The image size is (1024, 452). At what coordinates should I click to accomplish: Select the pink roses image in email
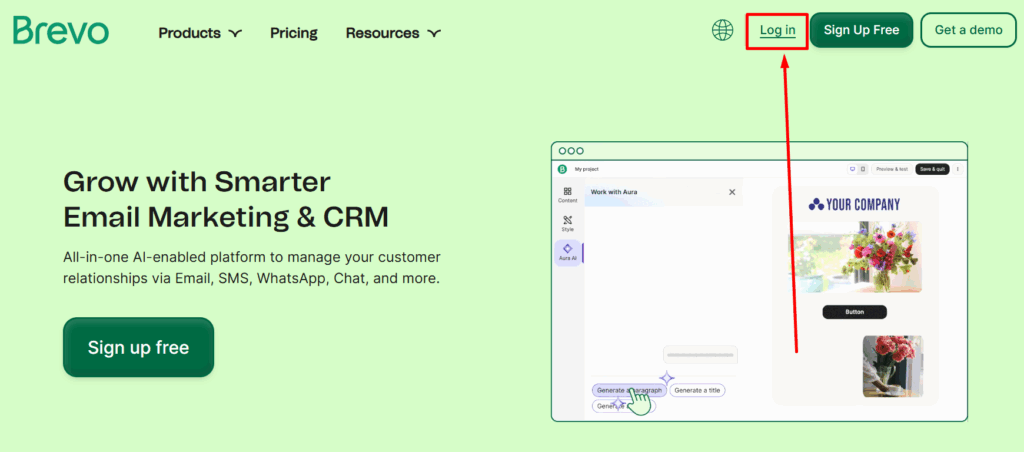(893, 366)
